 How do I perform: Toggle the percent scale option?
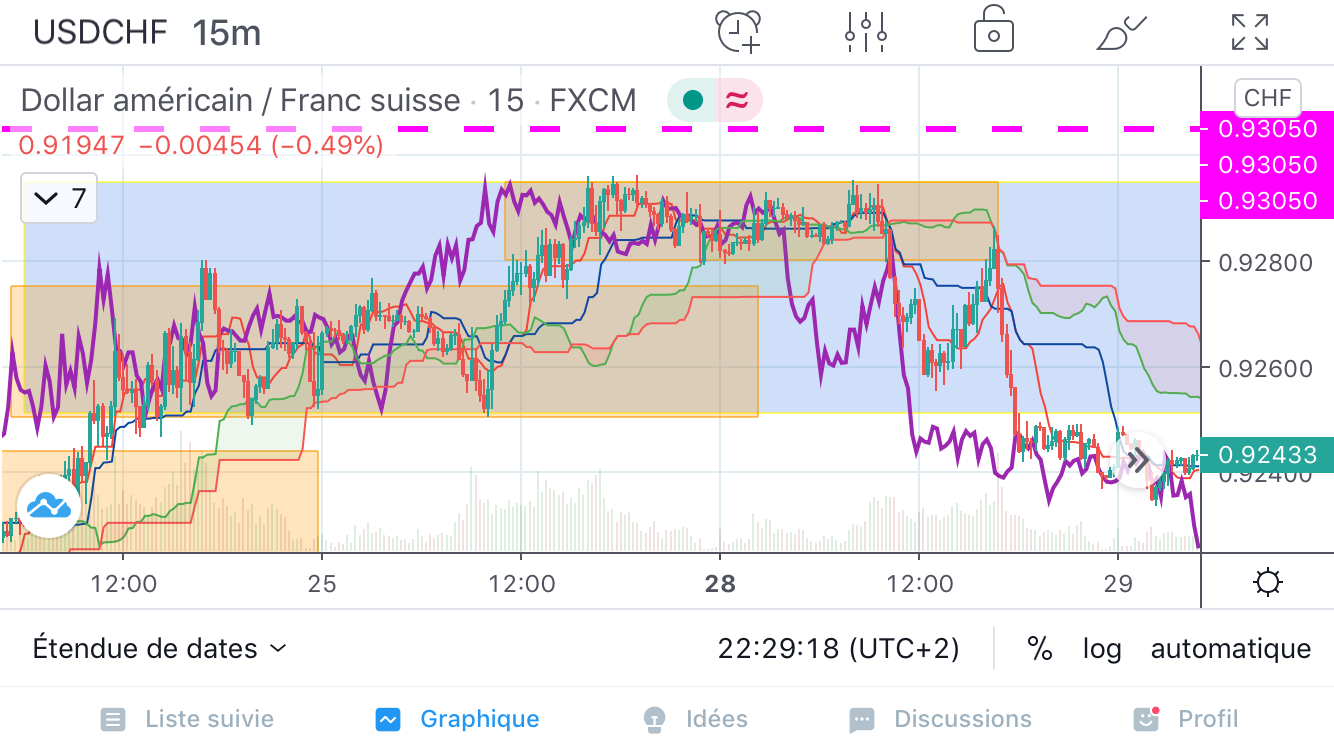pyautogui.click(x=1040, y=649)
